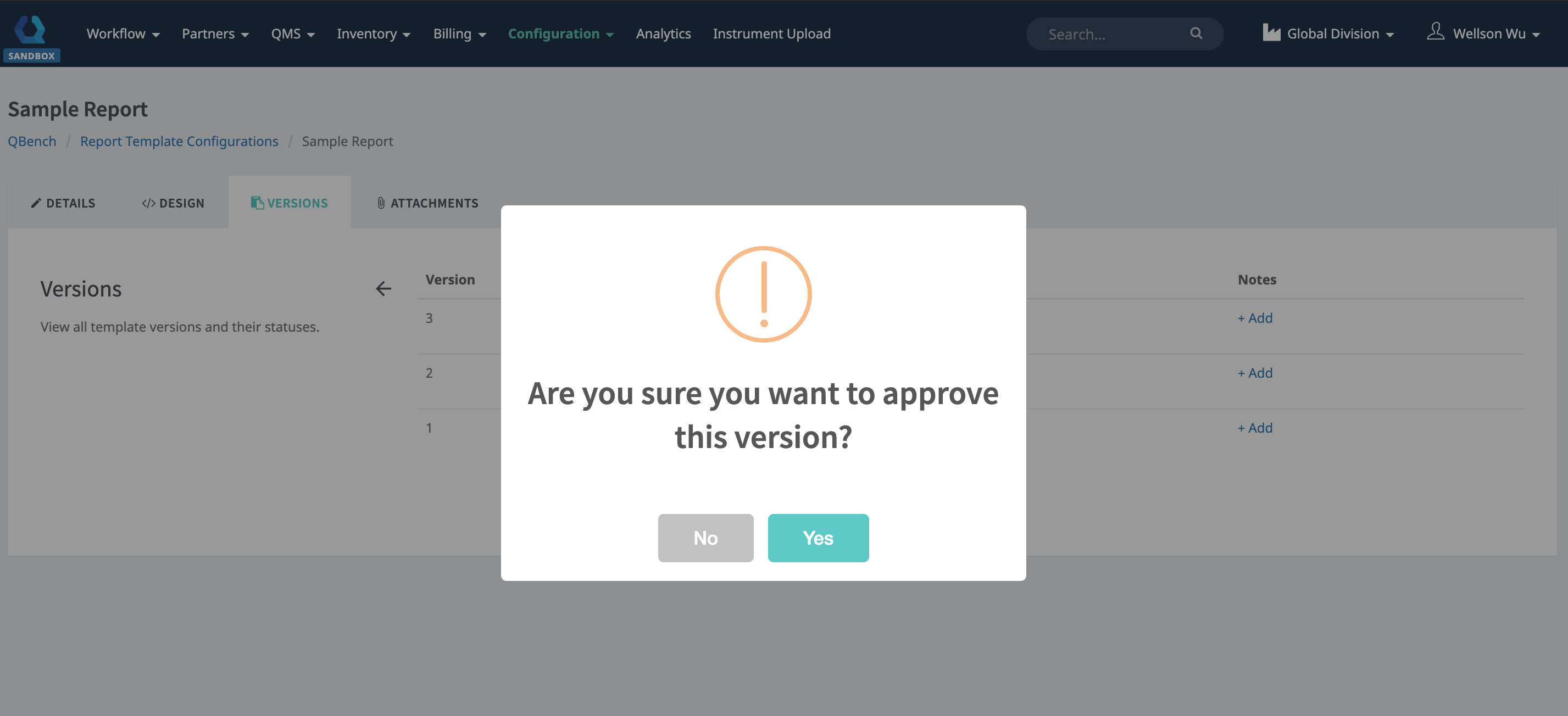
Task: Click the code brackets Design icon
Action: 148,203
